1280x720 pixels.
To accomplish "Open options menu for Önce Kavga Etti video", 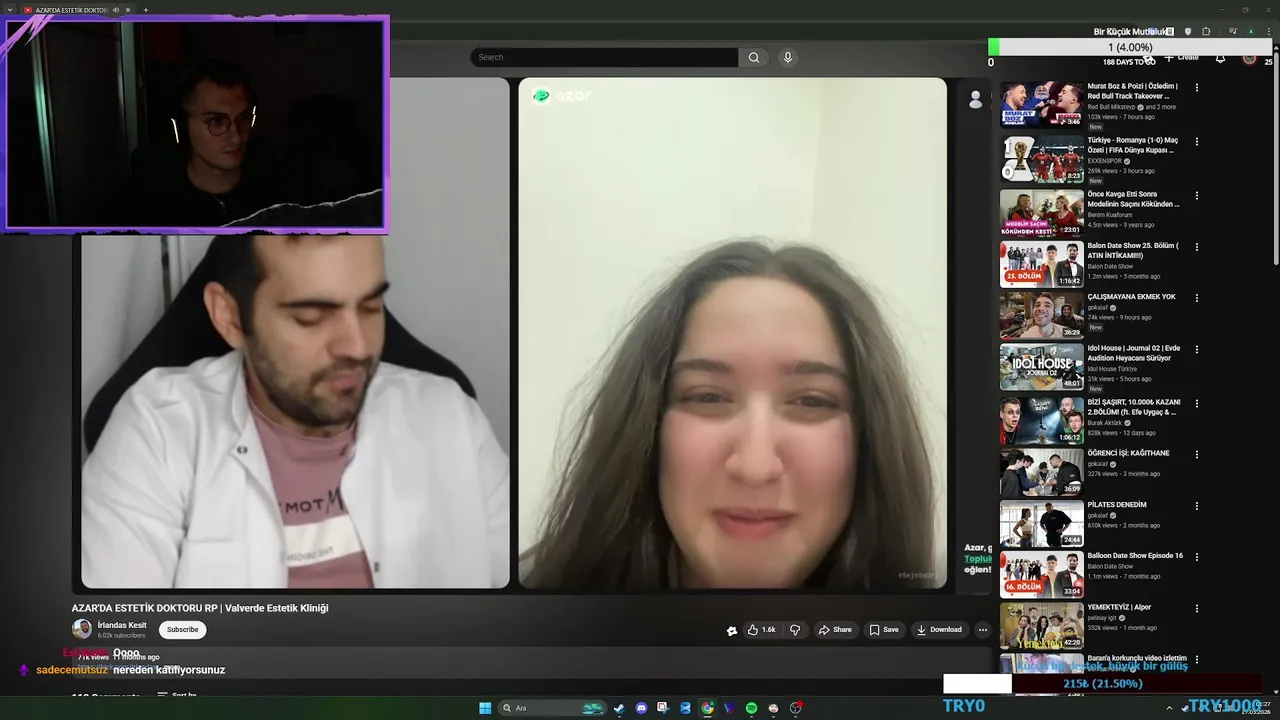I will point(1196,195).
